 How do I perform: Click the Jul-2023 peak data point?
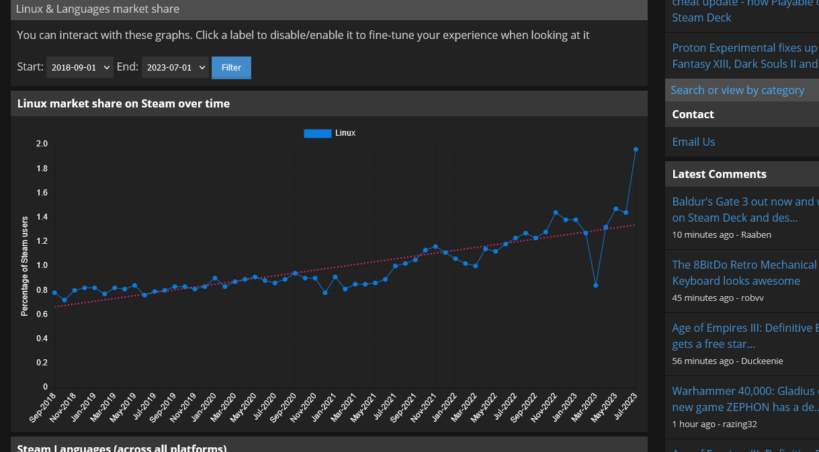(x=635, y=150)
